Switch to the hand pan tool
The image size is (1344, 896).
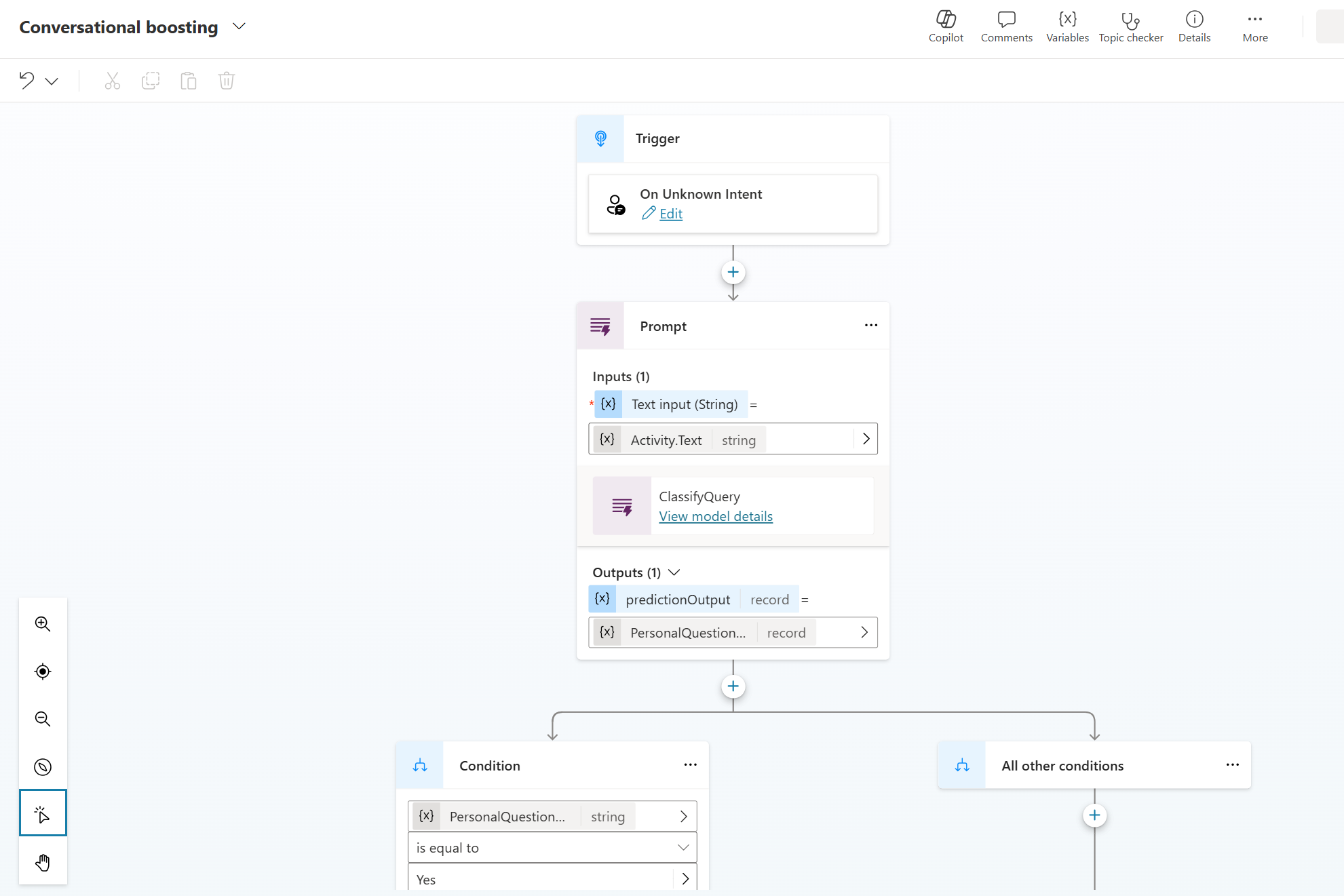[x=43, y=863]
